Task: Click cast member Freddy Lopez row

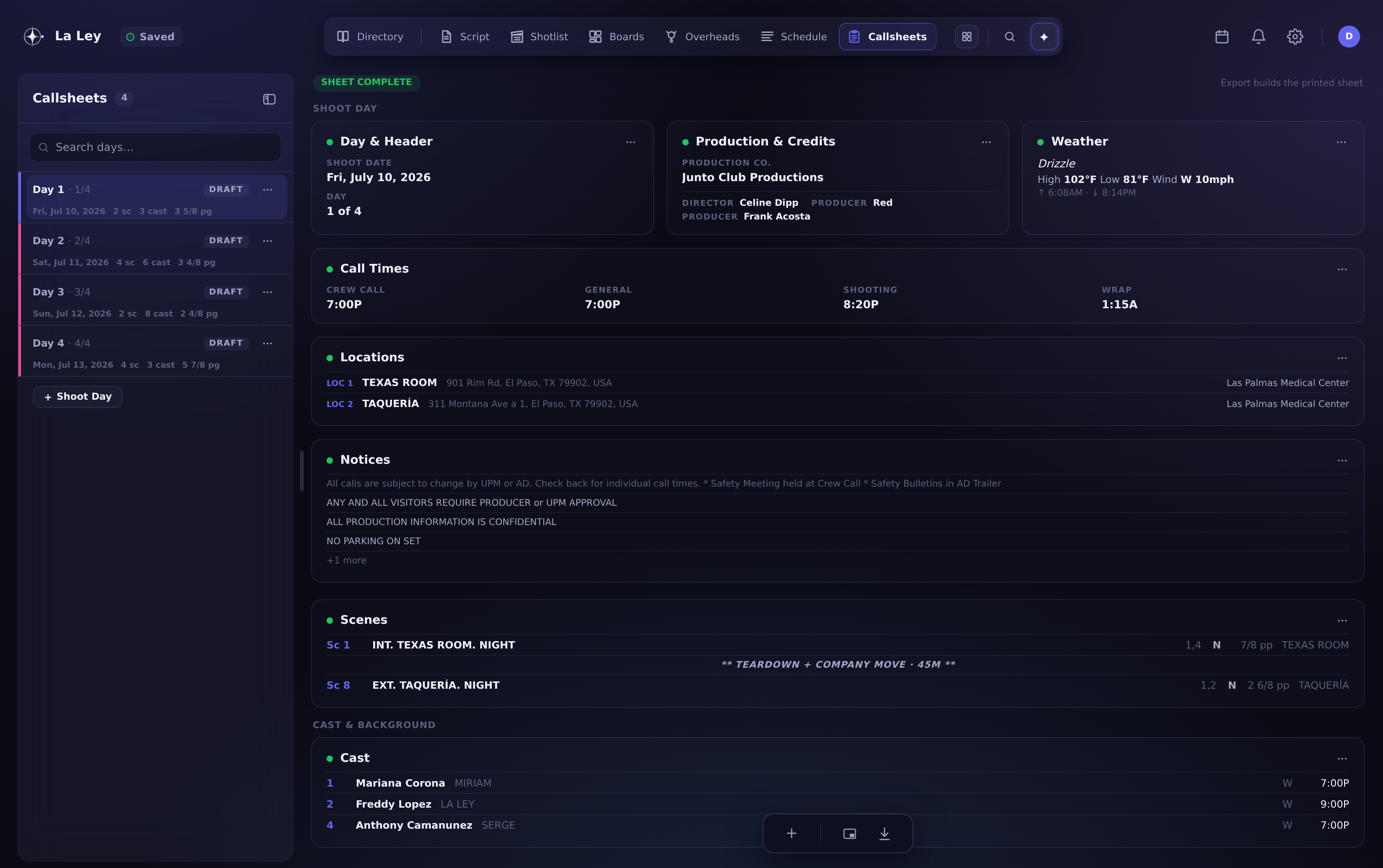Action: [x=837, y=804]
